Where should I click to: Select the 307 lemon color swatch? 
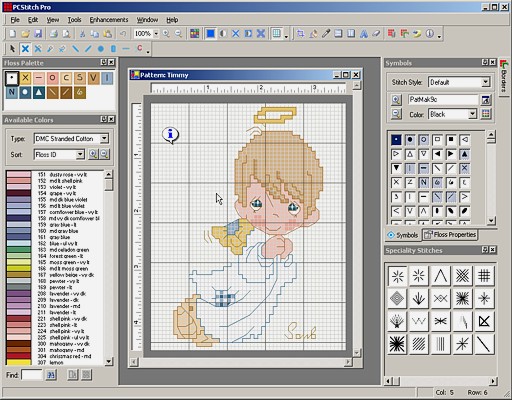[x=53, y=362]
